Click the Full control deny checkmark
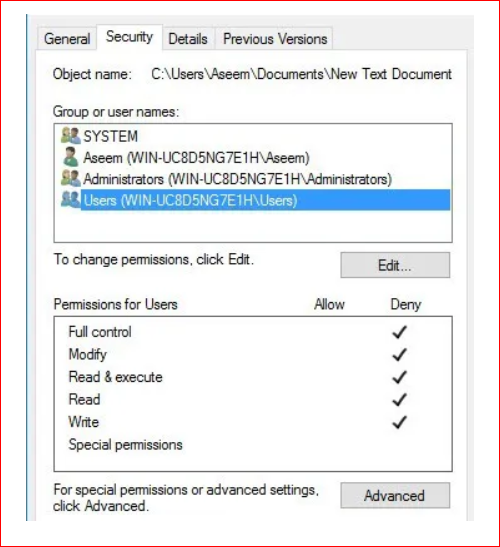The height and width of the screenshot is (547, 500). 400,332
